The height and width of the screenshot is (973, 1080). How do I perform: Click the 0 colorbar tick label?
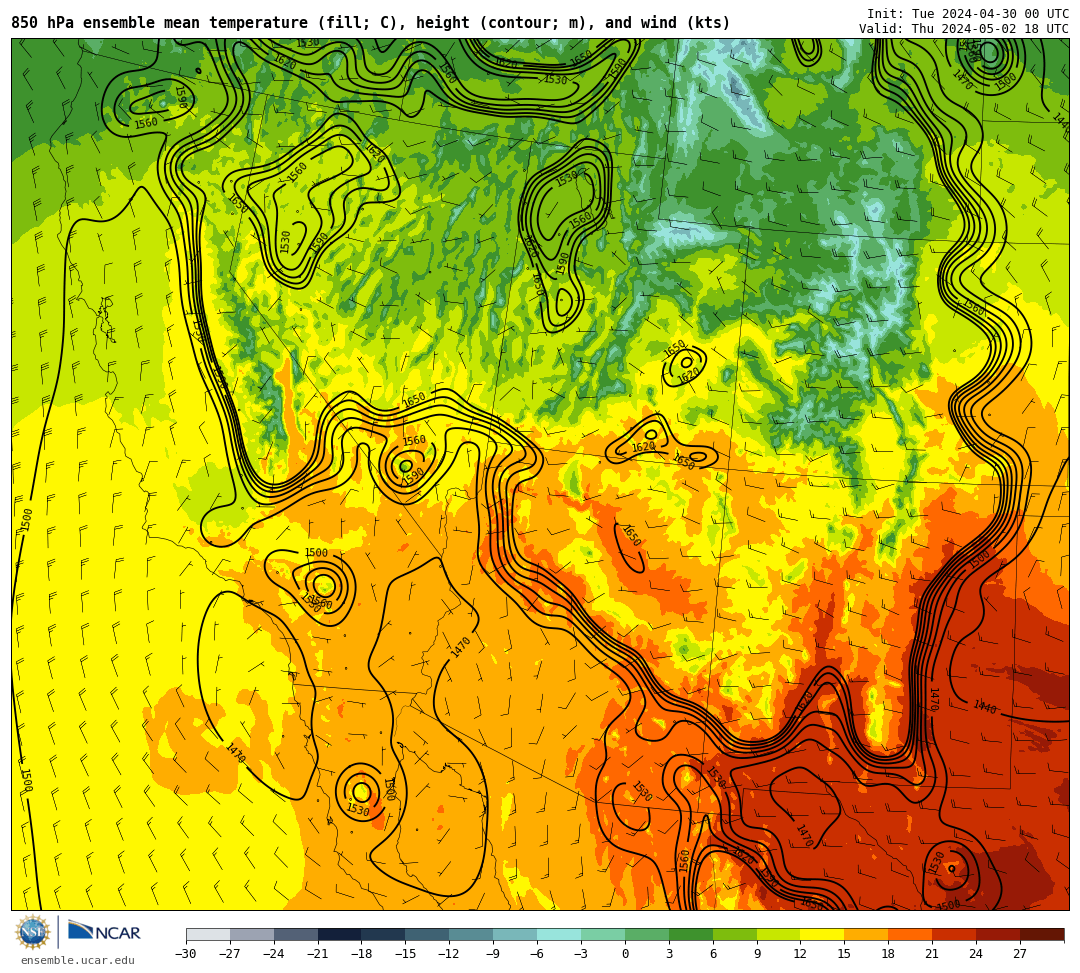click(x=625, y=954)
